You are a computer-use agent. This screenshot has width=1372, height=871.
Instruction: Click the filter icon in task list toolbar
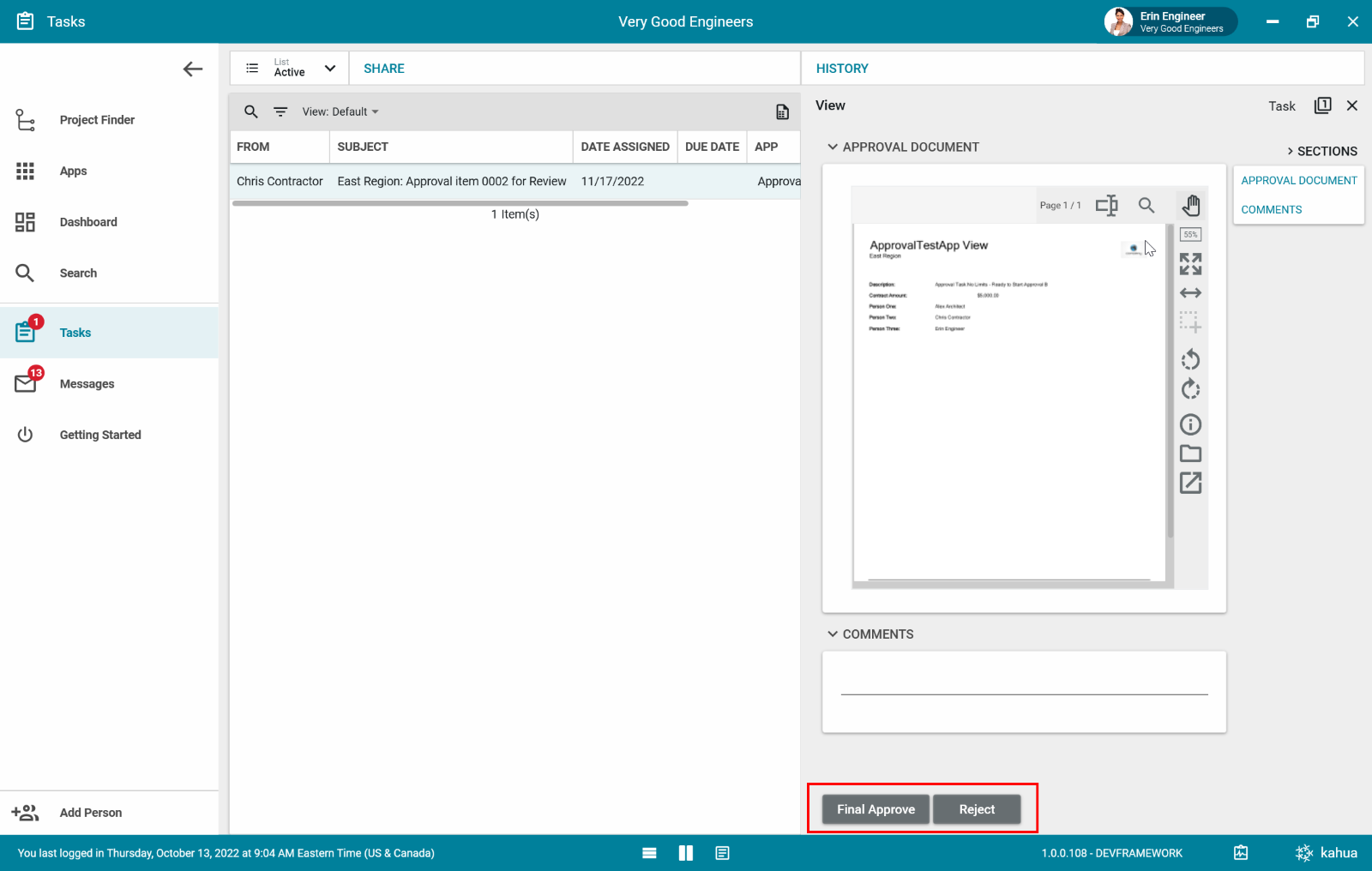(x=280, y=111)
